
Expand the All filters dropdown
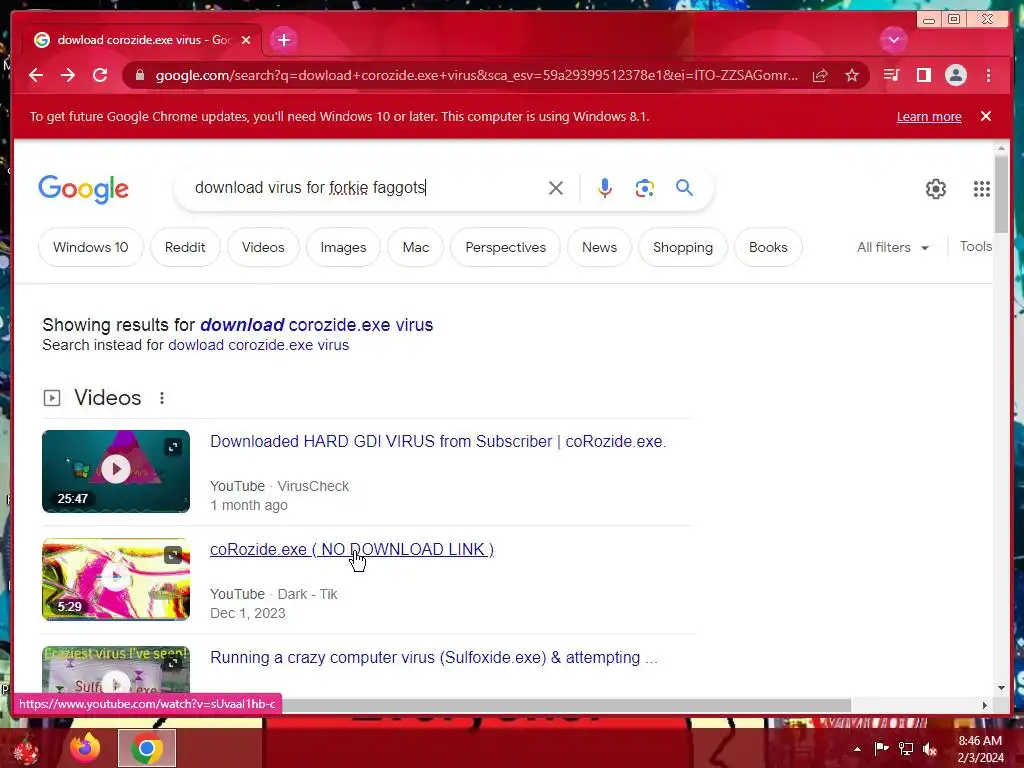(893, 248)
